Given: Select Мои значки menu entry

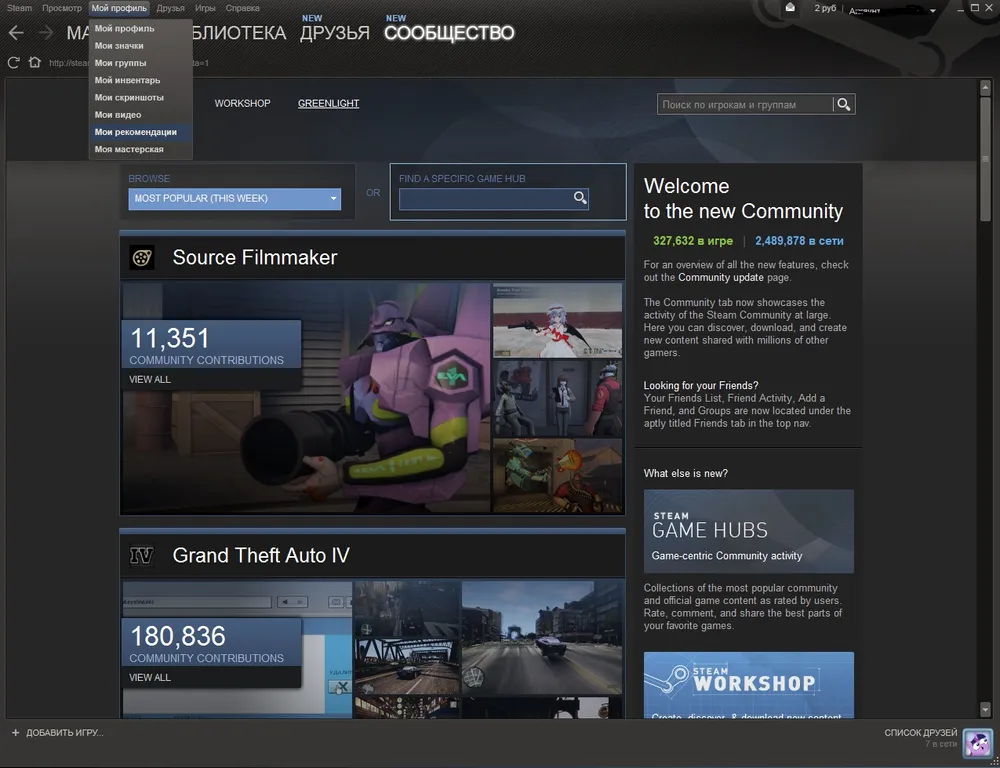Looking at the screenshot, I should 141,46.
